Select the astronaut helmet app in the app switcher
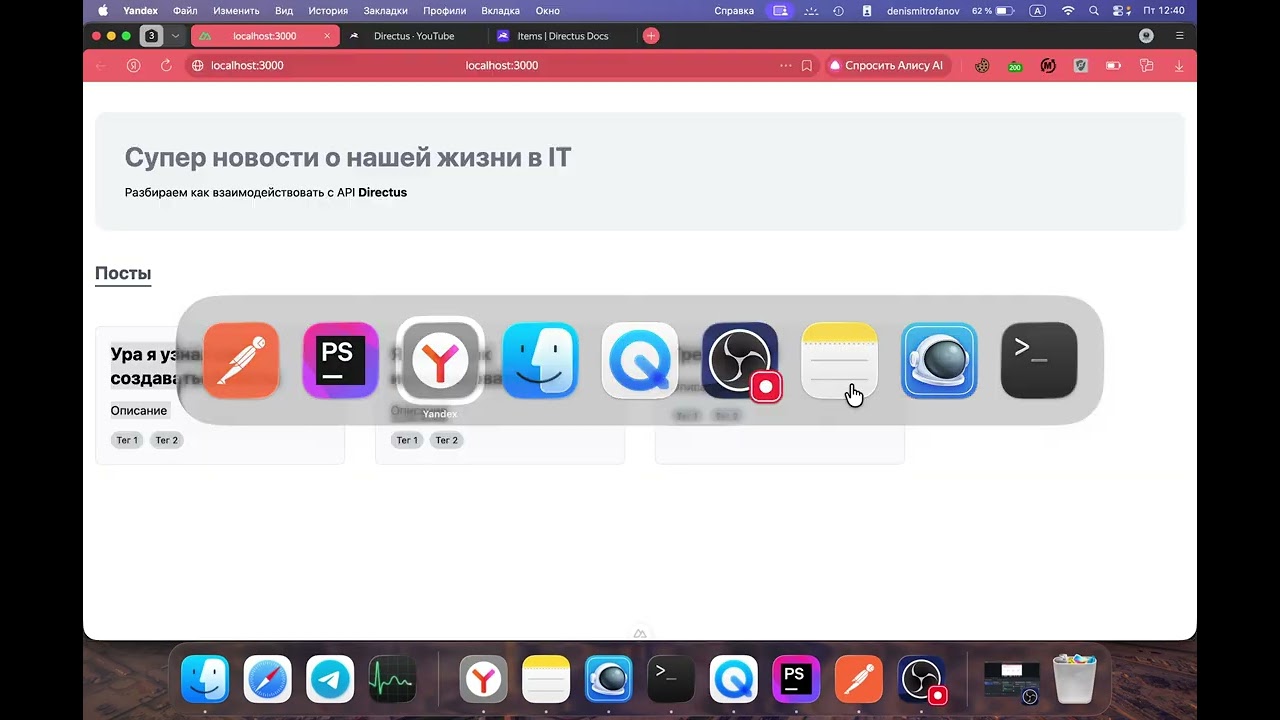Screen dimensions: 1280x720 pos(939,360)
